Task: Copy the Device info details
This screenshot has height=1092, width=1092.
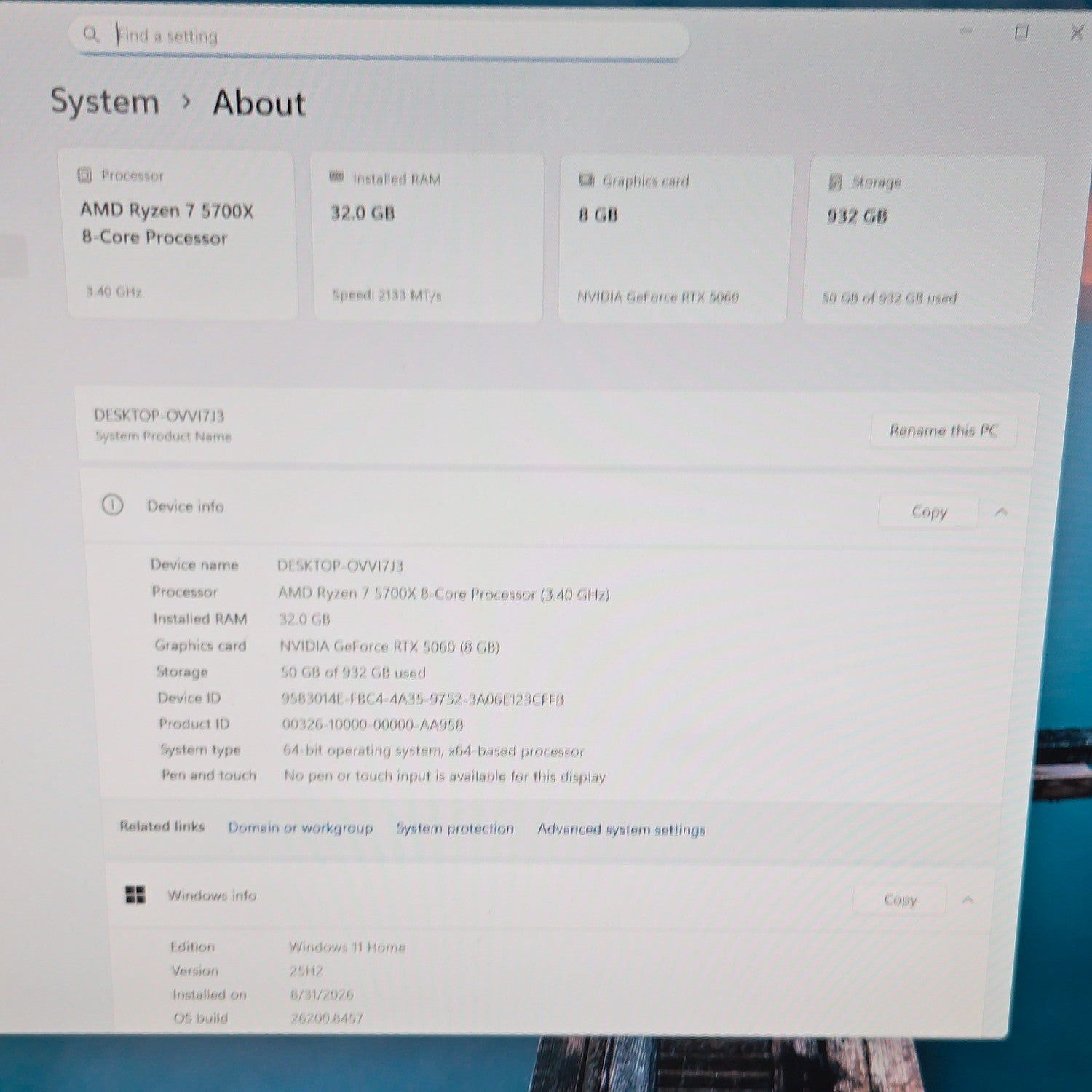Action: (x=929, y=512)
